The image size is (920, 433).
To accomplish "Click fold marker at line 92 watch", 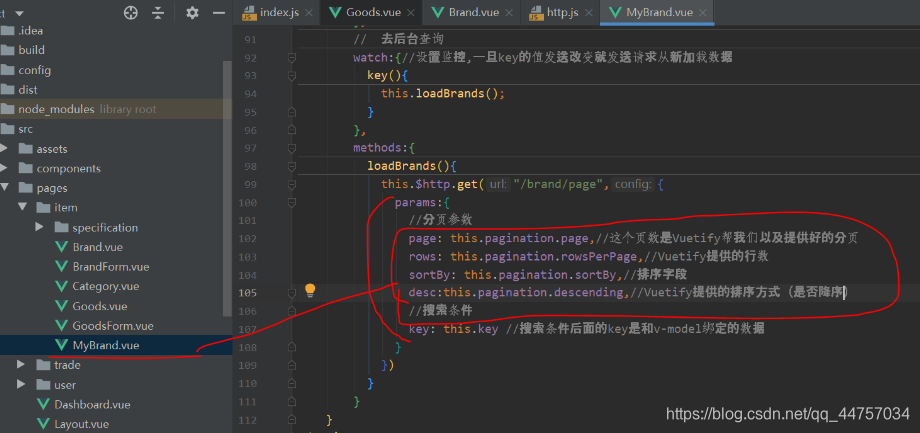I will point(292,57).
